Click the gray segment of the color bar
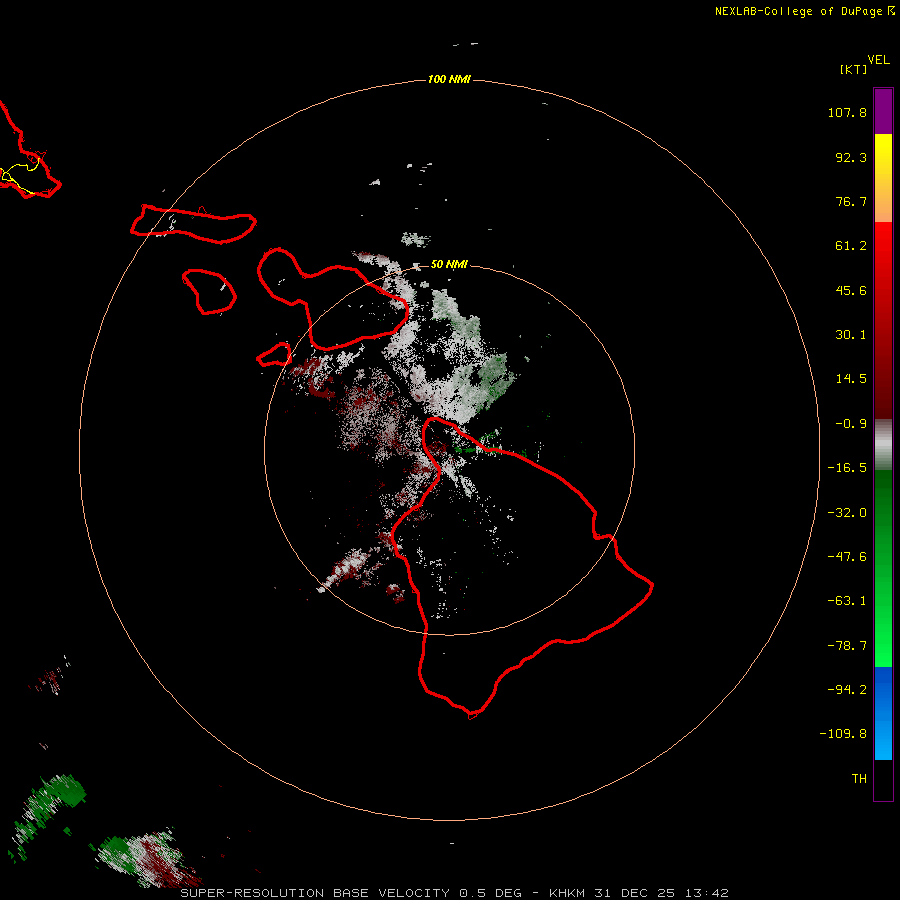Image resolution: width=900 pixels, height=900 pixels. 883,445
